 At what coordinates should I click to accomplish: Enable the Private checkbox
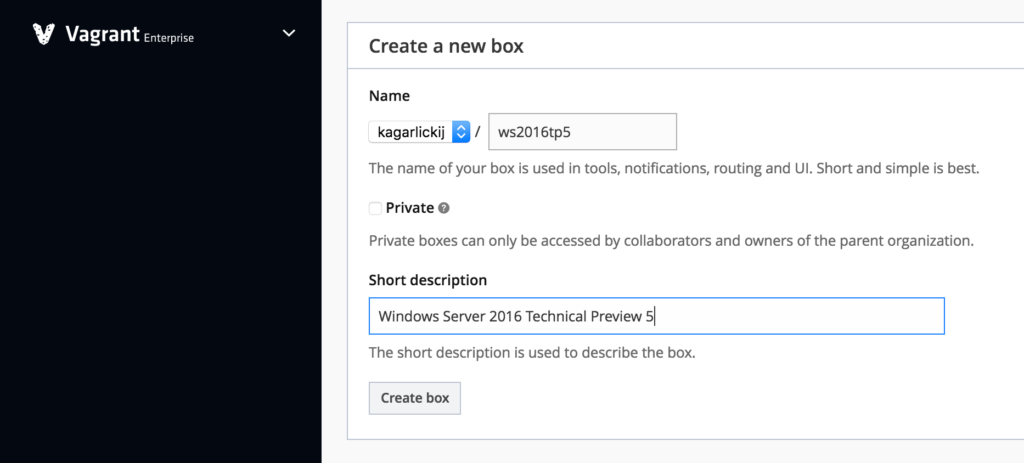tap(376, 208)
